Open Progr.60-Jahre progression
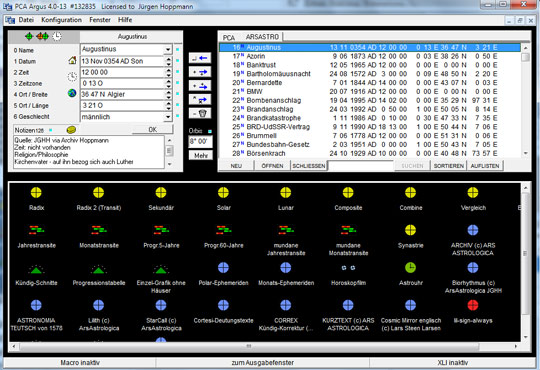This screenshot has width=540, height=370. pyautogui.click(x=223, y=230)
